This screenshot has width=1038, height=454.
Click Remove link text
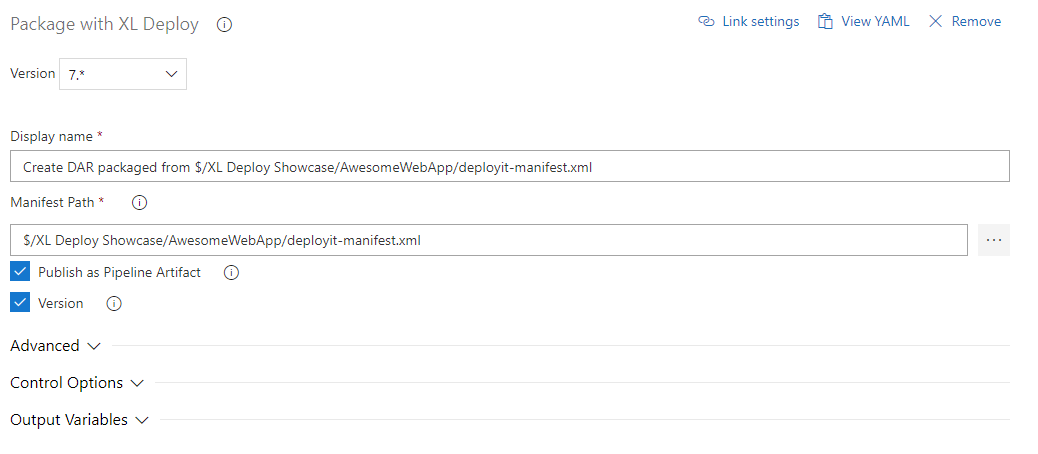(976, 21)
